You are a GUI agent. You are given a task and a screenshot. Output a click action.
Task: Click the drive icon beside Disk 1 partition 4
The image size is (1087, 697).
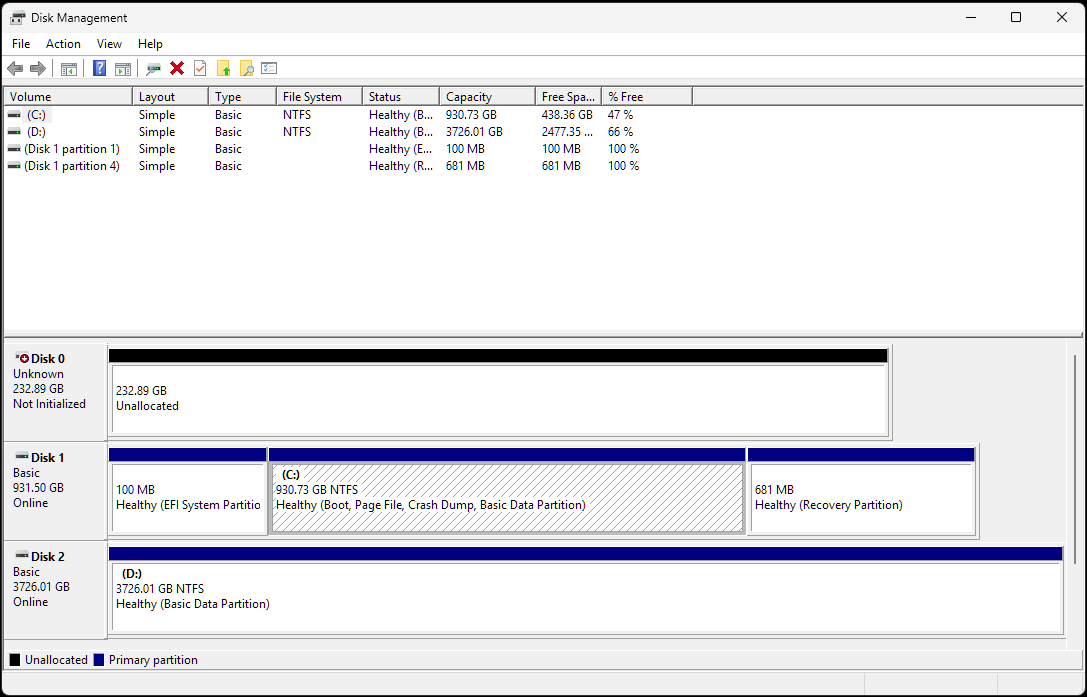tap(14, 166)
